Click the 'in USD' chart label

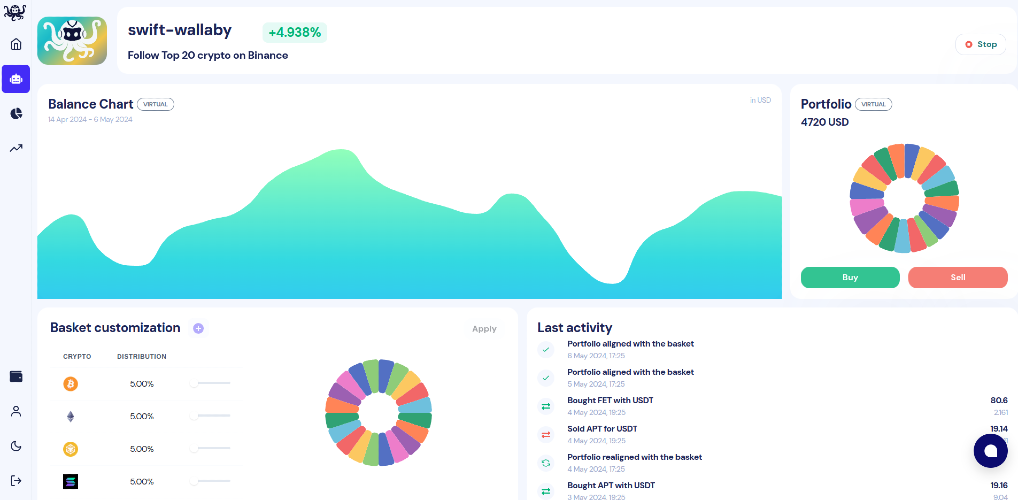[x=760, y=100]
